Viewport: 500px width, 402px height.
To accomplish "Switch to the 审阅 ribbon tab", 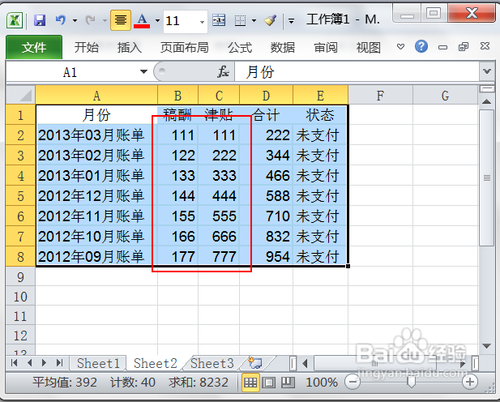I will click(x=326, y=48).
